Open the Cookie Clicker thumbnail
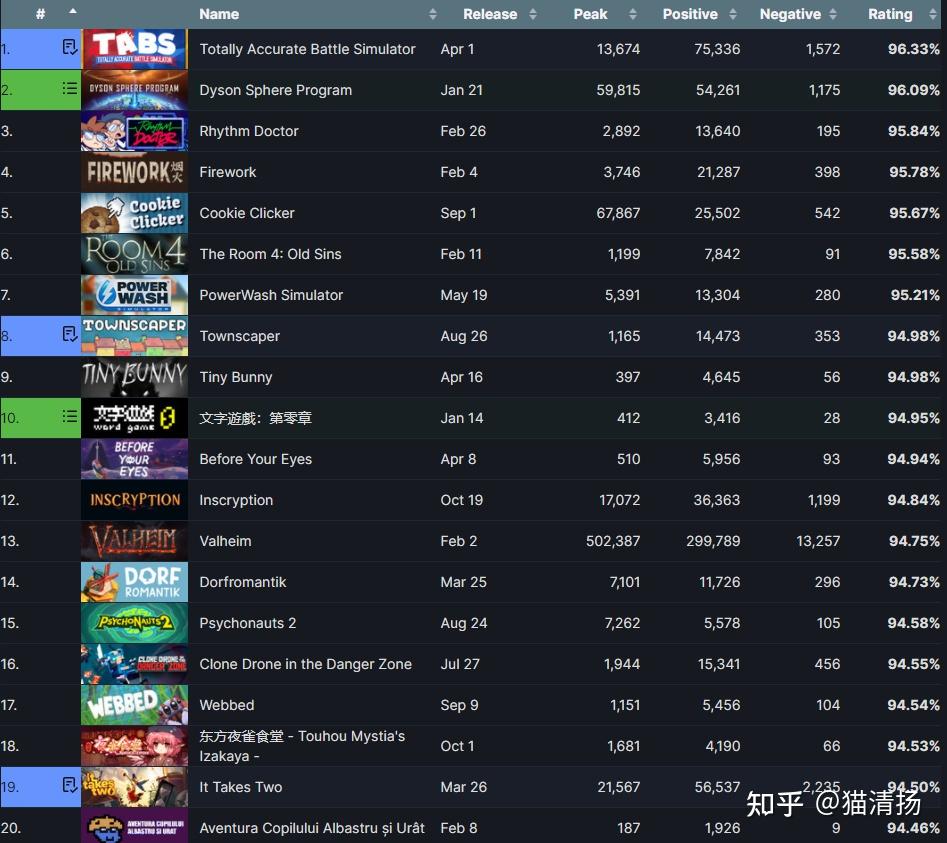 [134, 213]
